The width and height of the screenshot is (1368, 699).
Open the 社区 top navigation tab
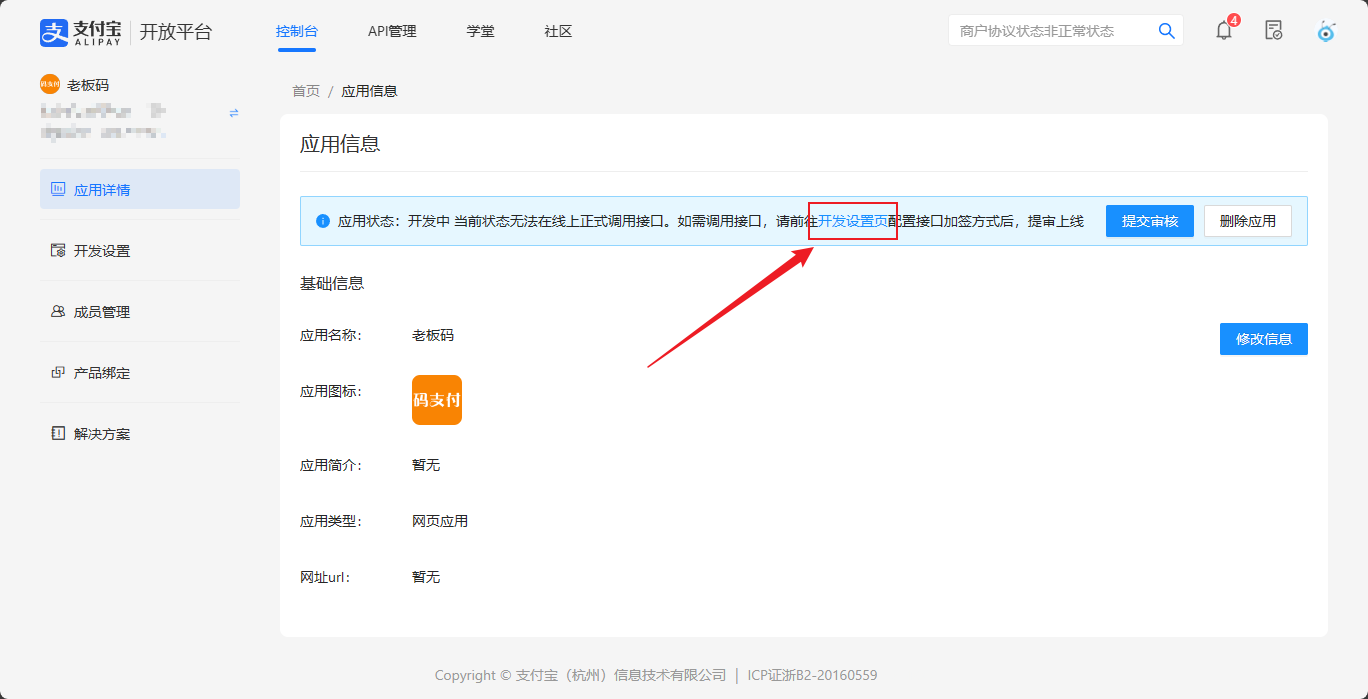(558, 31)
